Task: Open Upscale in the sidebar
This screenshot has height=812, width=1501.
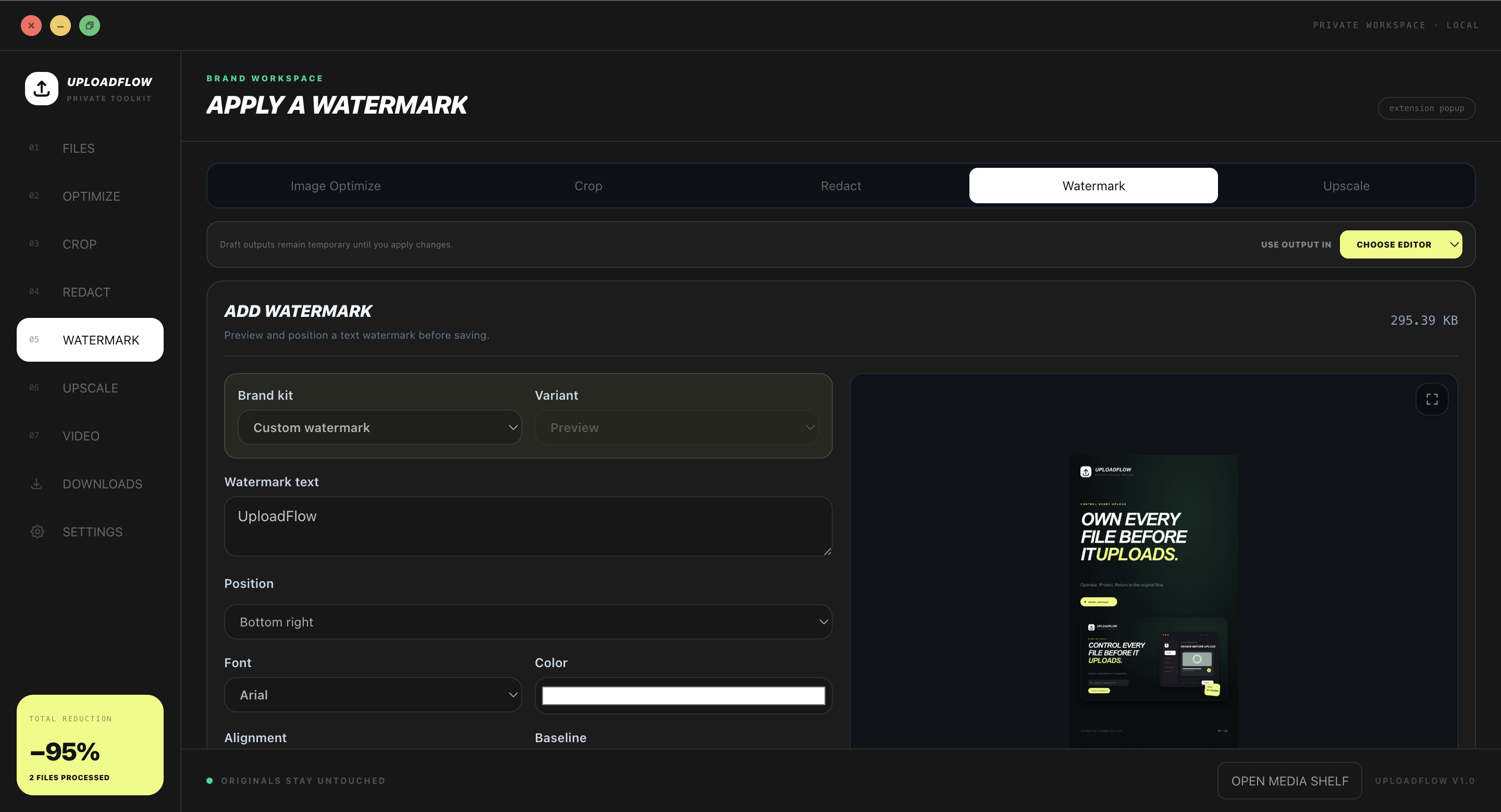Action: 90,388
